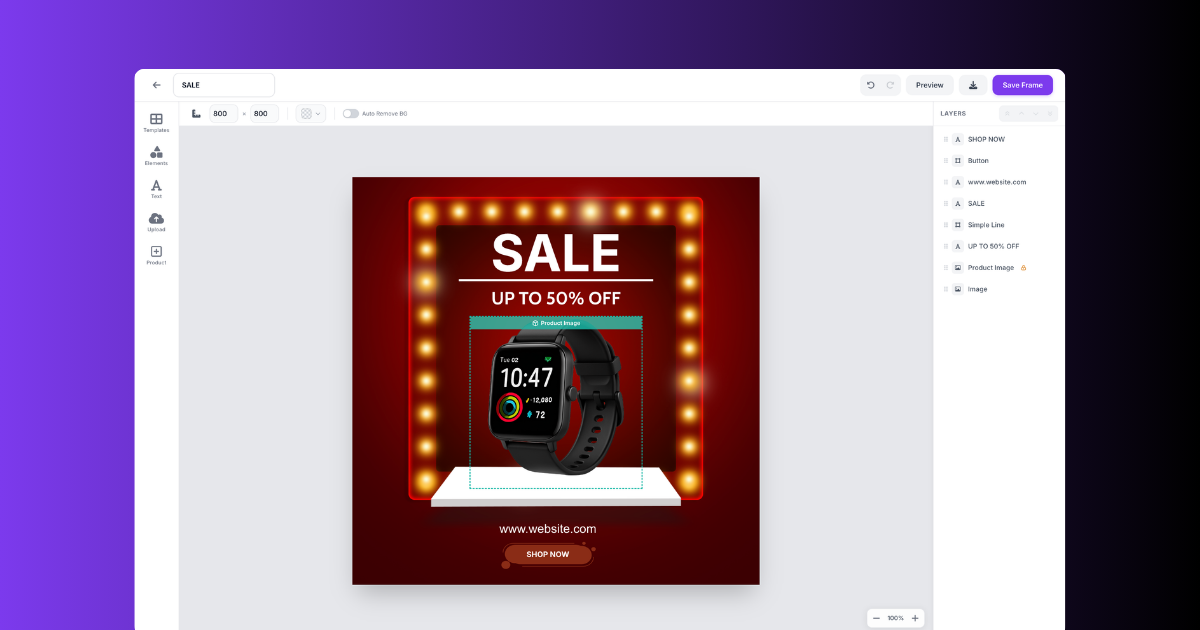Click the Save Frame button

coord(1022,85)
